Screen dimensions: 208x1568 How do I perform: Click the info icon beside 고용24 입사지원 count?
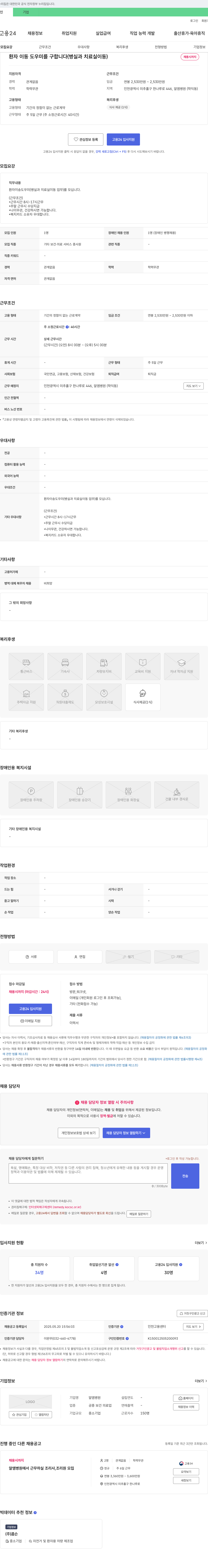click(180, 1264)
